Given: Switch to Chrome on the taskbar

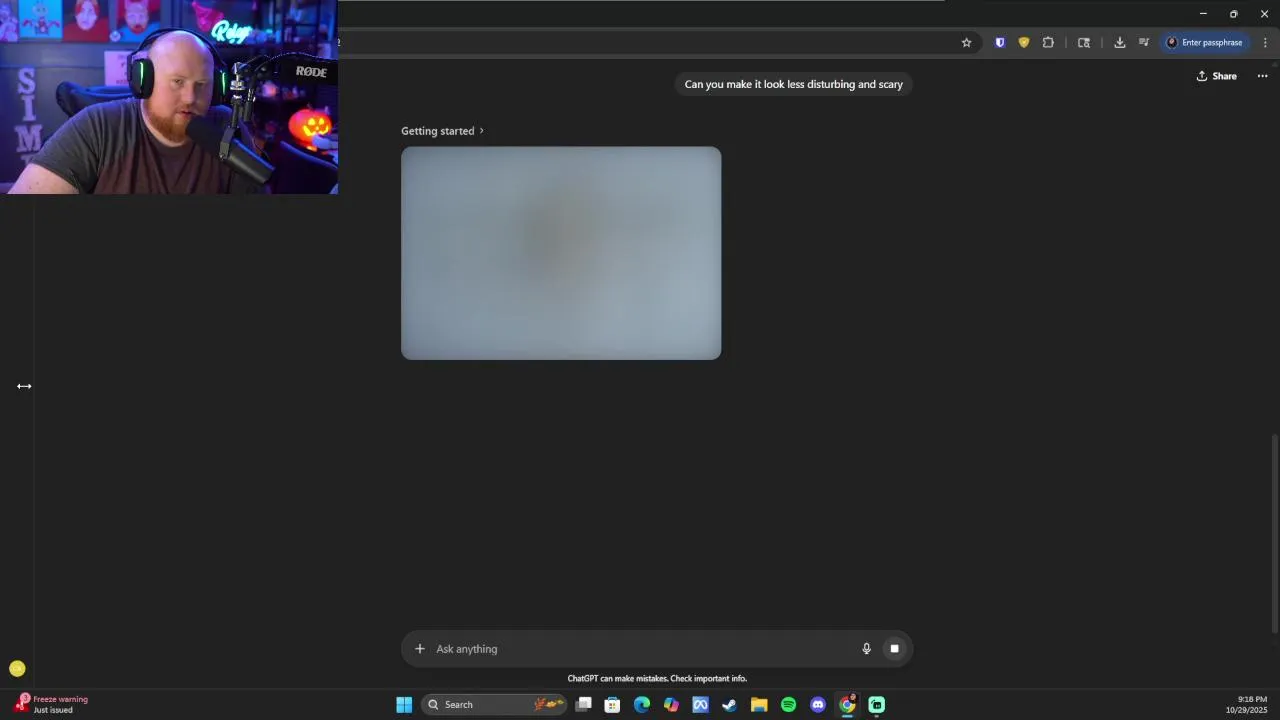Looking at the screenshot, I should point(847,705).
